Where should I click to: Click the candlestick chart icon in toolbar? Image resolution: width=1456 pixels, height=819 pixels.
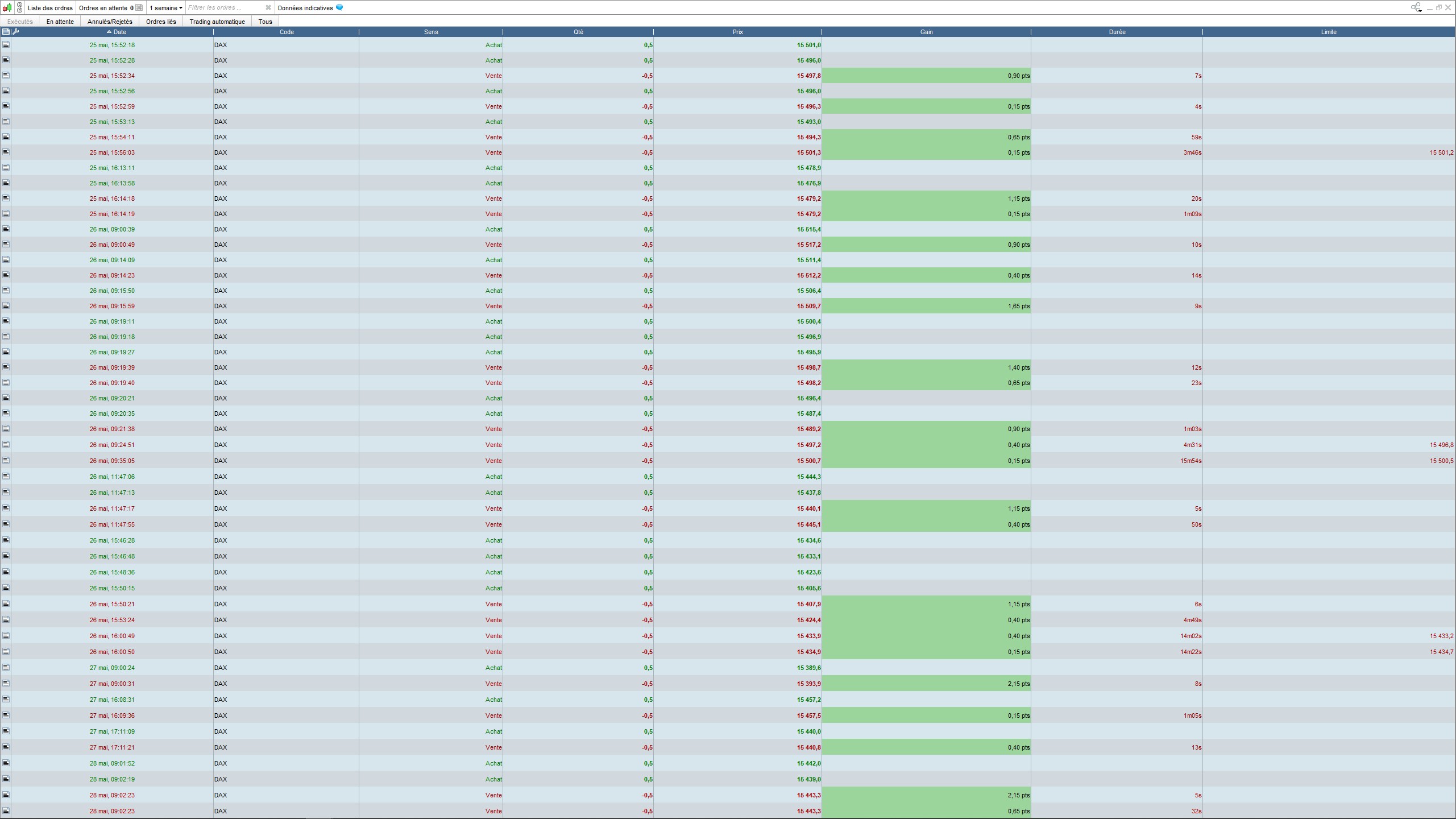7,8
